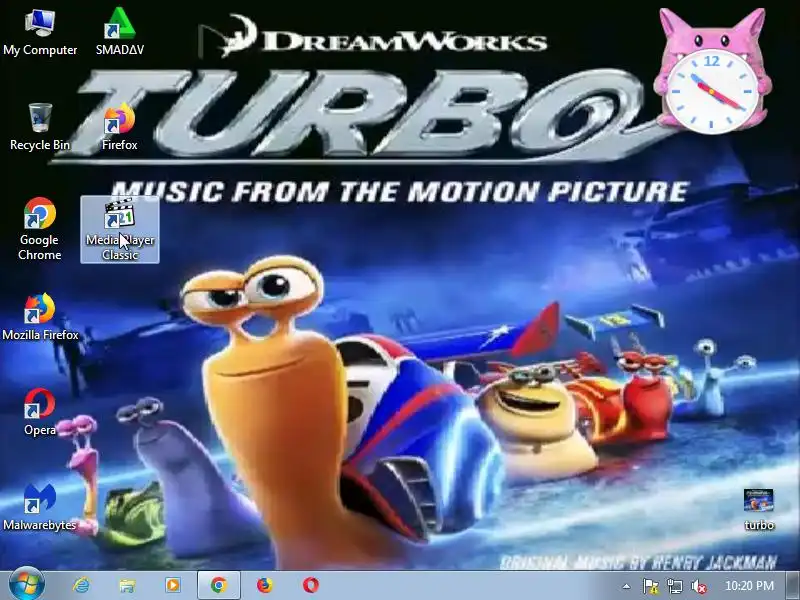The width and height of the screenshot is (800, 600).
Task: Select the turbo image file on desktop
Action: pos(759,509)
